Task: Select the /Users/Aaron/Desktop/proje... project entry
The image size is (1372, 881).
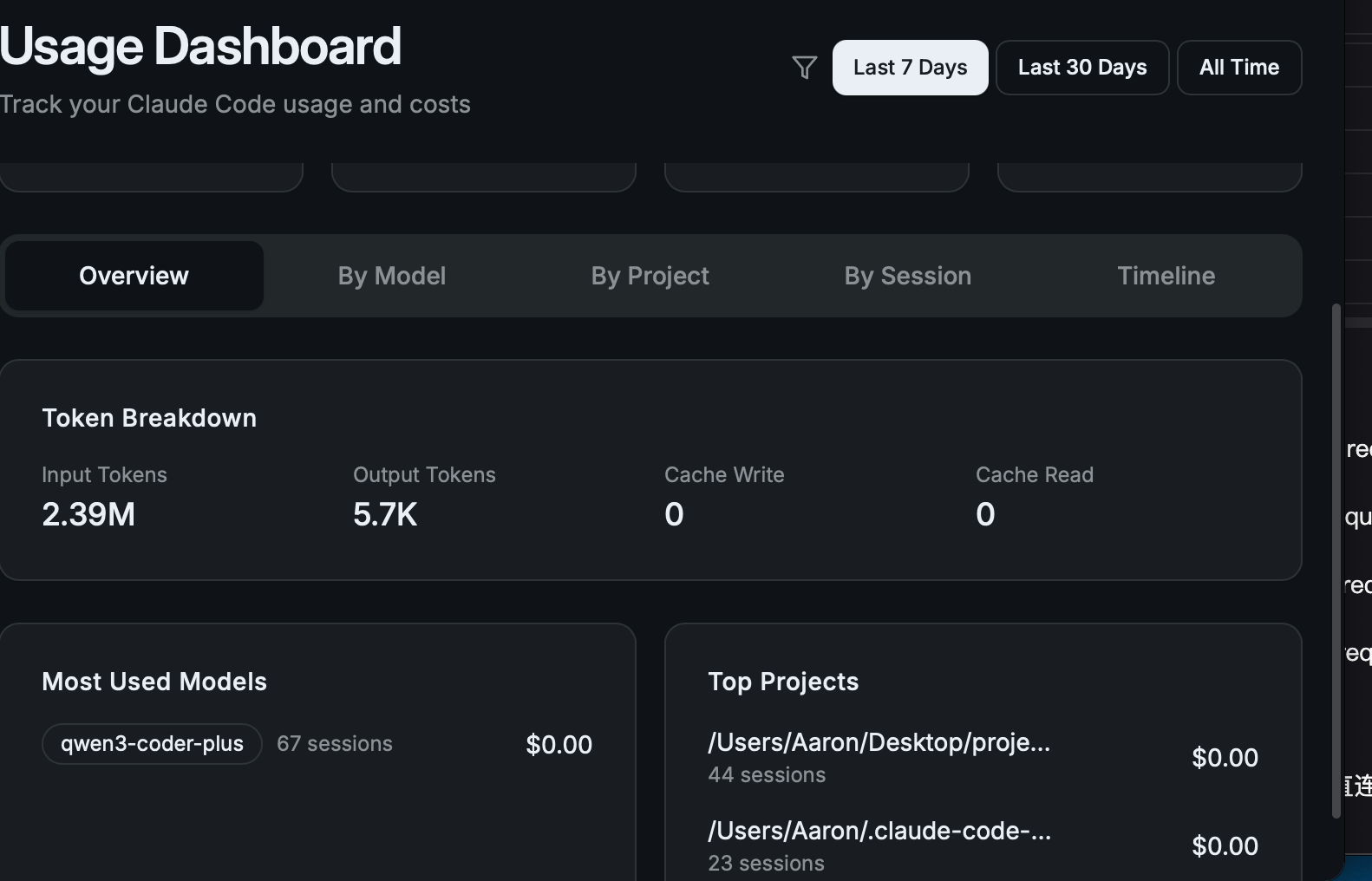Action: coord(983,757)
